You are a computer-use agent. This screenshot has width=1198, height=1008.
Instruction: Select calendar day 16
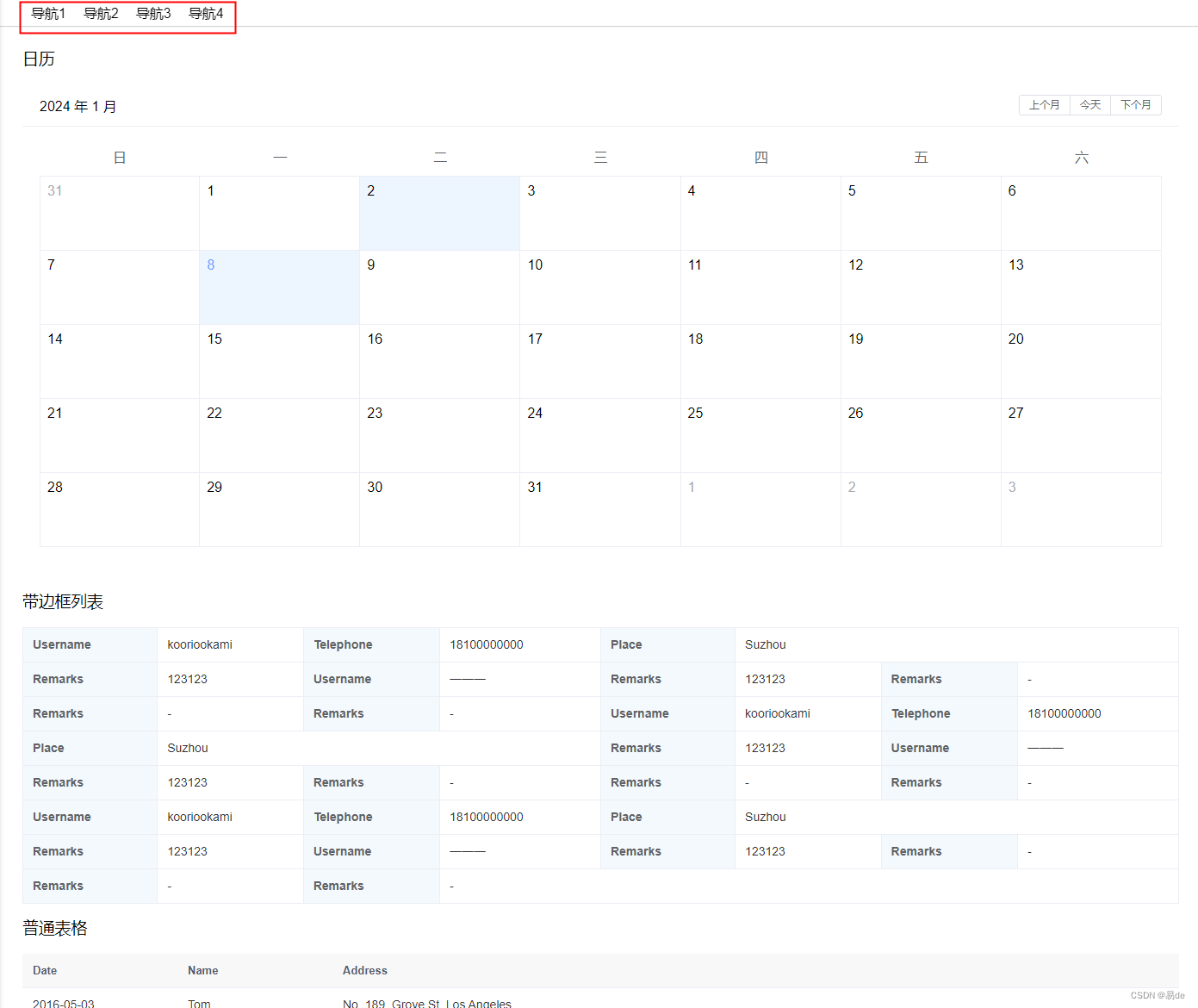tap(439, 362)
